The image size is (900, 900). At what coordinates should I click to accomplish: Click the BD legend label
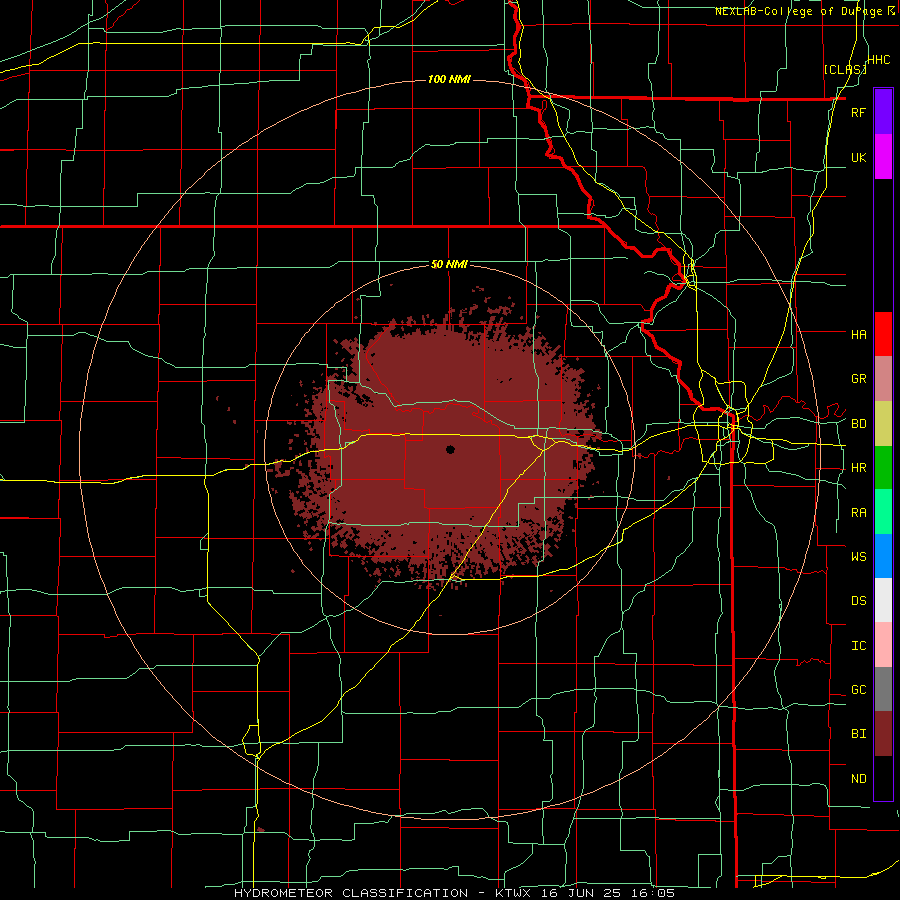[858, 424]
